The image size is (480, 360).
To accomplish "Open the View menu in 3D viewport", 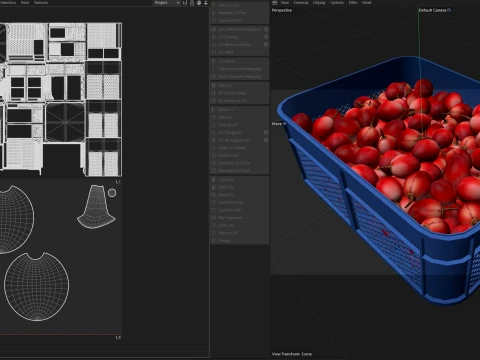I will click(284, 3).
